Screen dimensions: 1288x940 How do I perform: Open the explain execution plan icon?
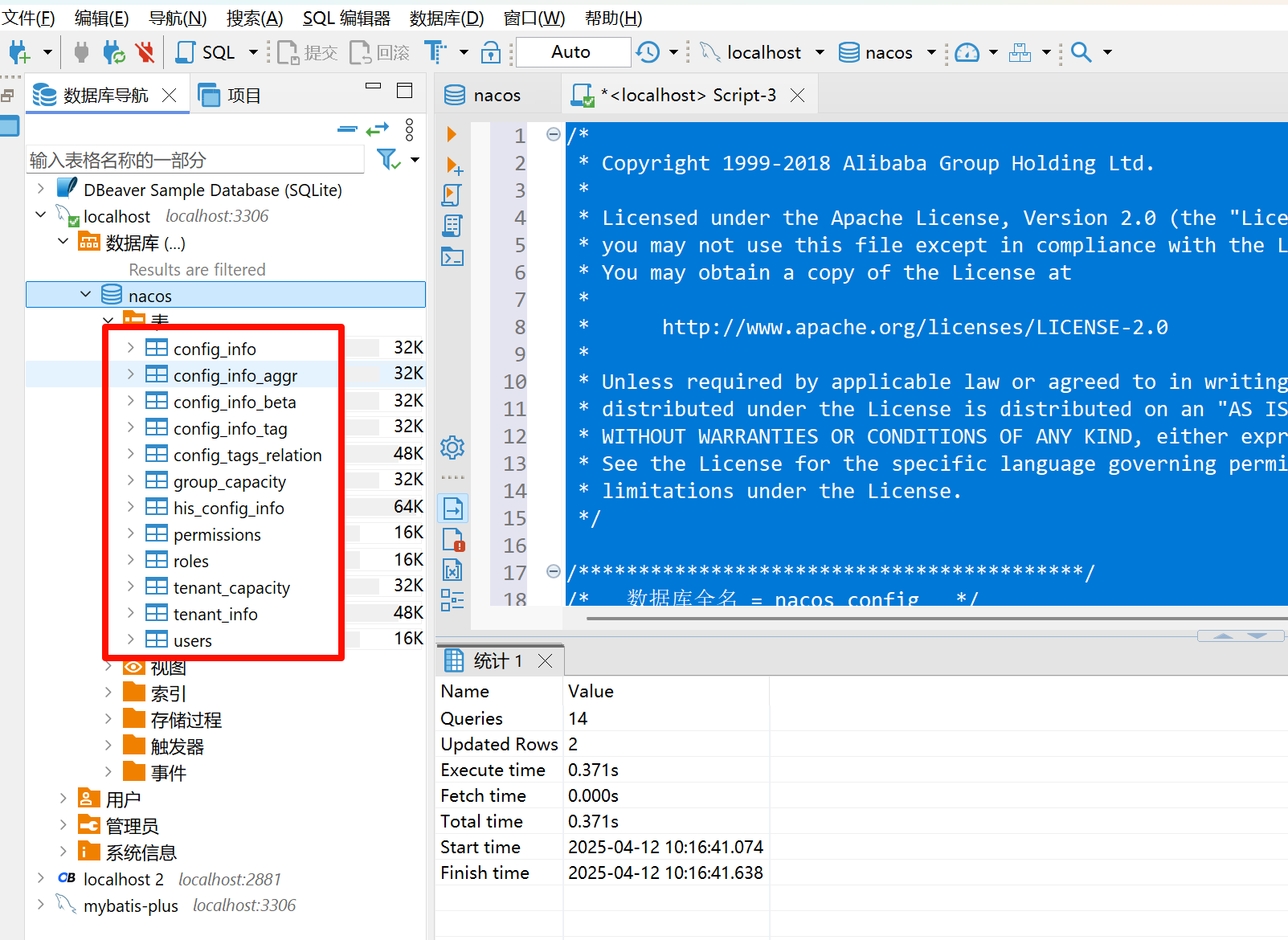click(452, 226)
